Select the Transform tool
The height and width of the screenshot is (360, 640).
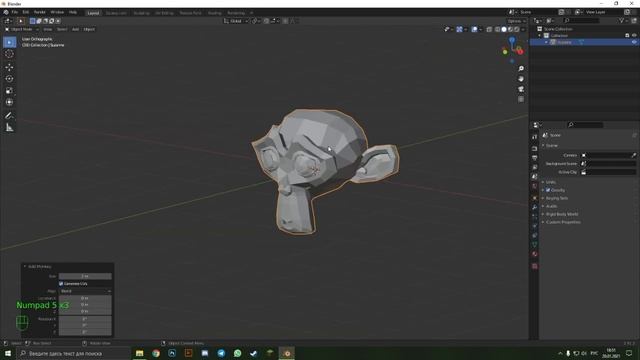[x=9, y=102]
